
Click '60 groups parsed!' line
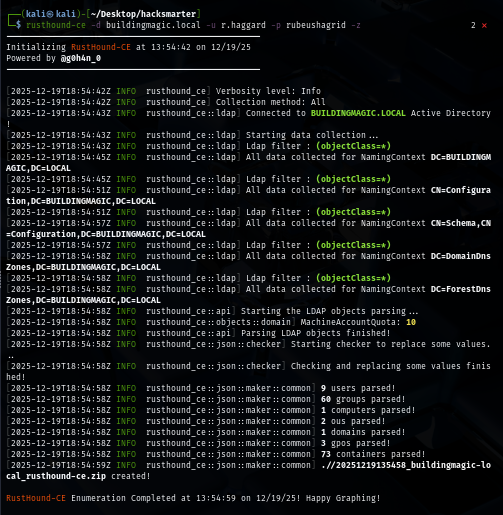tap(363, 399)
